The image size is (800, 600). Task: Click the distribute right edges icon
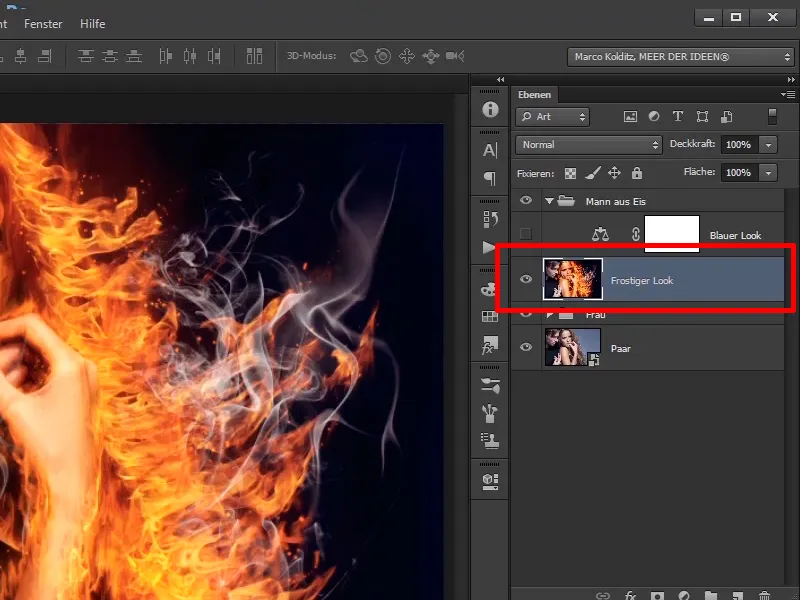(x=214, y=56)
